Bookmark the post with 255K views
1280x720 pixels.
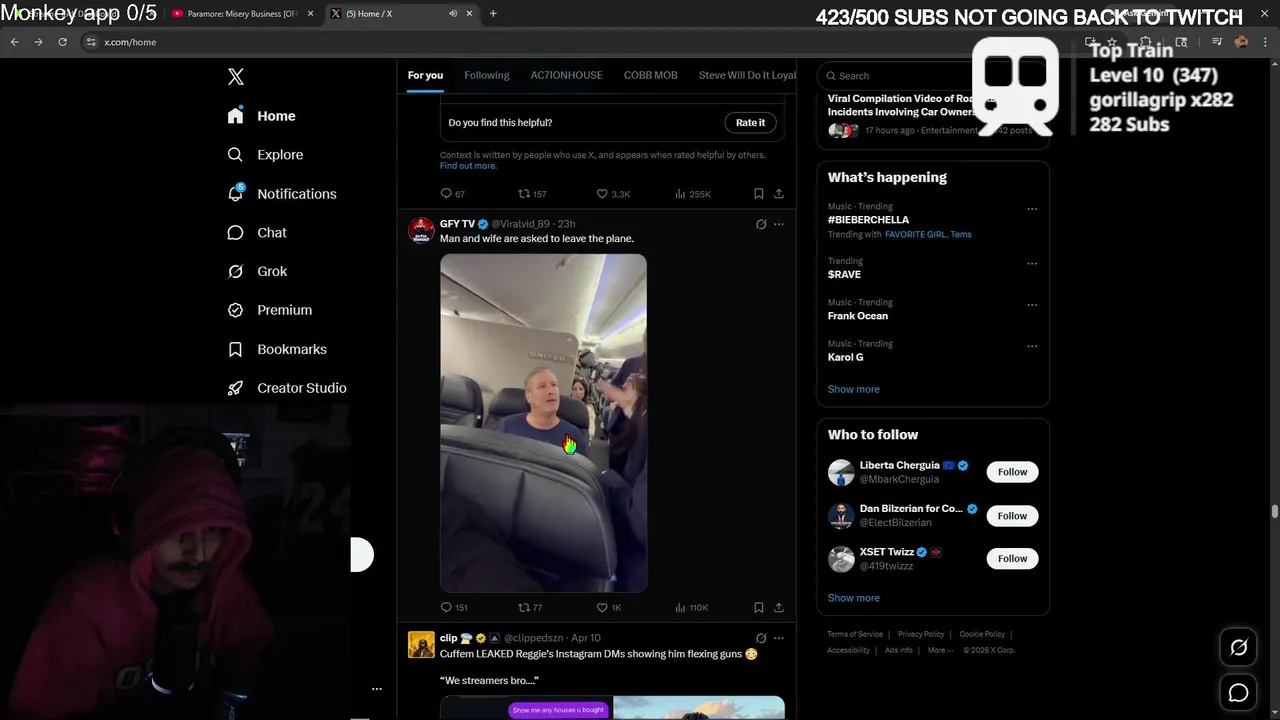pos(759,194)
